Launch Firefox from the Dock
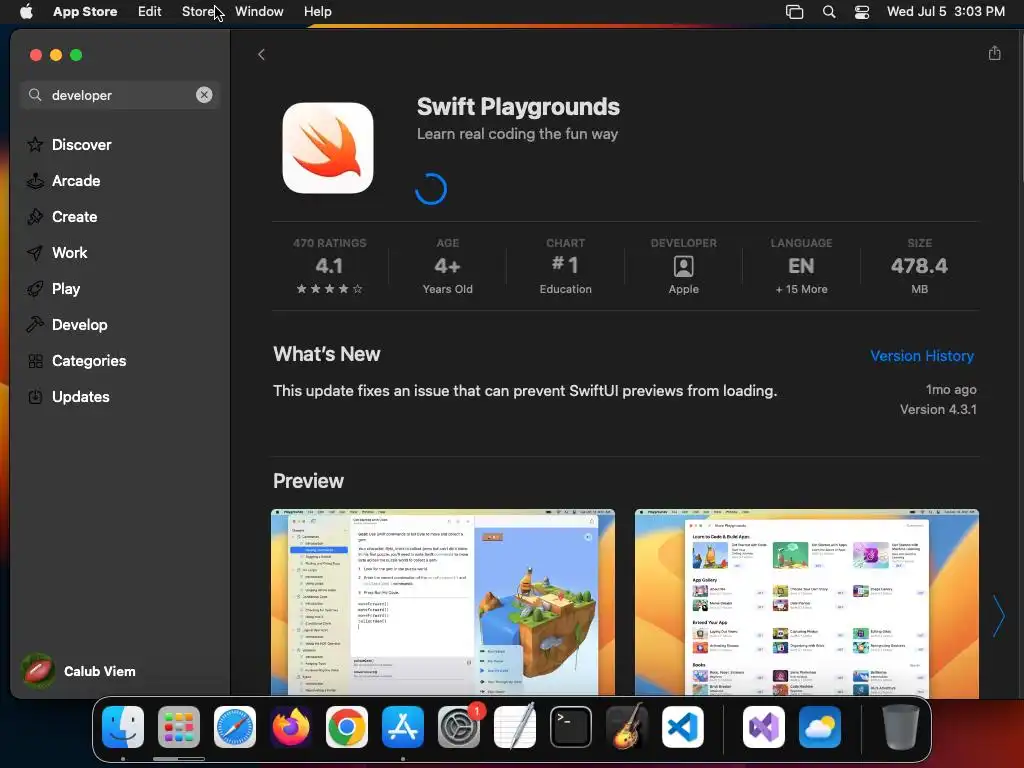The width and height of the screenshot is (1024, 768). coord(291,727)
